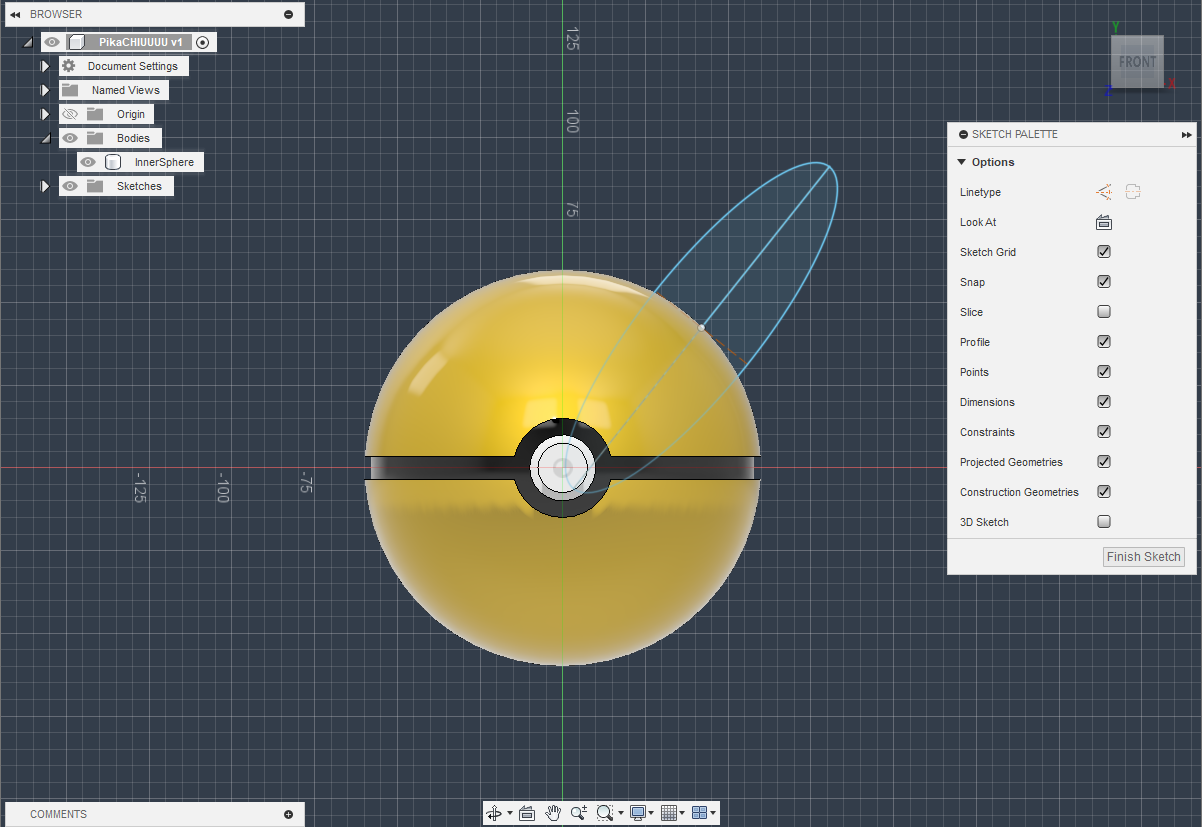Image resolution: width=1202 pixels, height=827 pixels.
Task: Hide the Sketches folder
Action: pos(70,186)
